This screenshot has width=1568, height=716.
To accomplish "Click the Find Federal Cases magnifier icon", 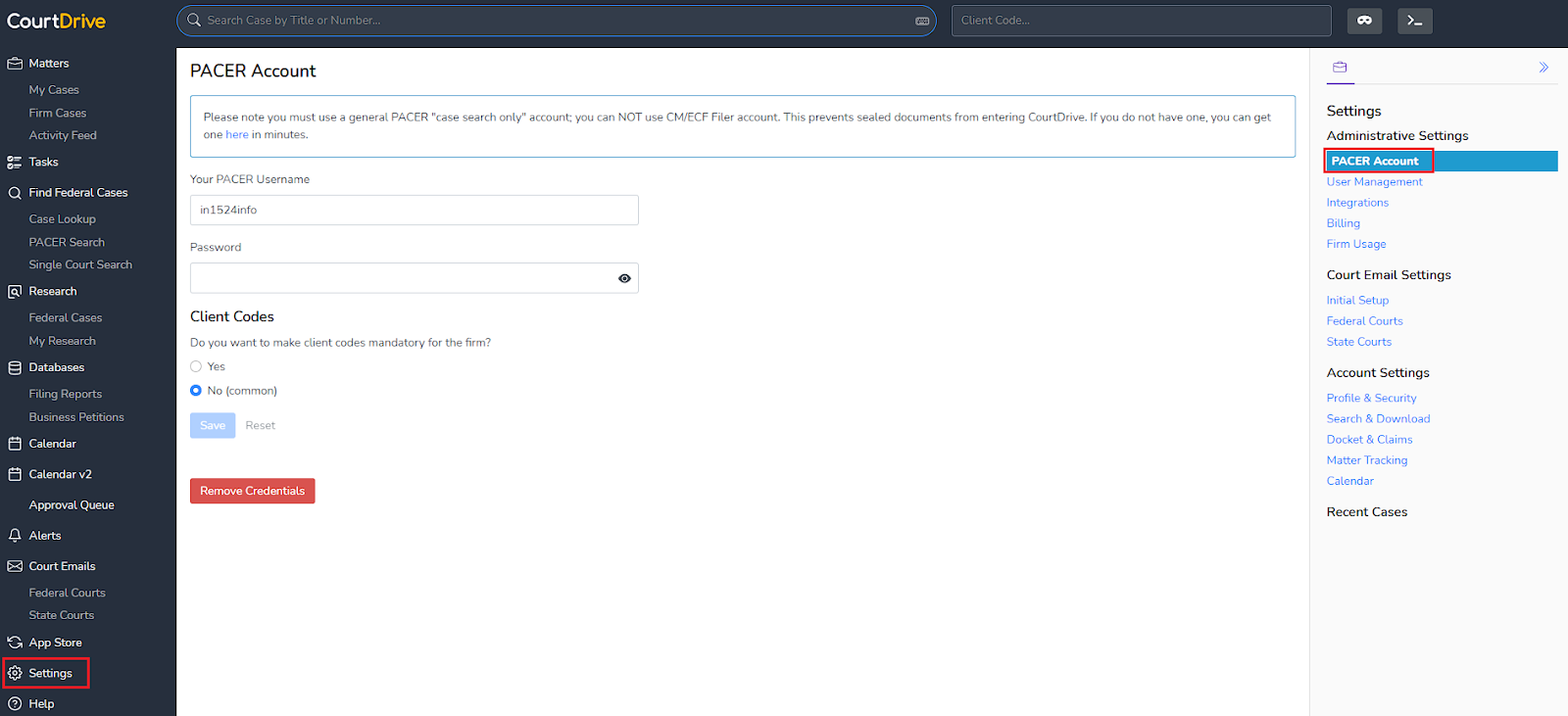I will pos(15,193).
